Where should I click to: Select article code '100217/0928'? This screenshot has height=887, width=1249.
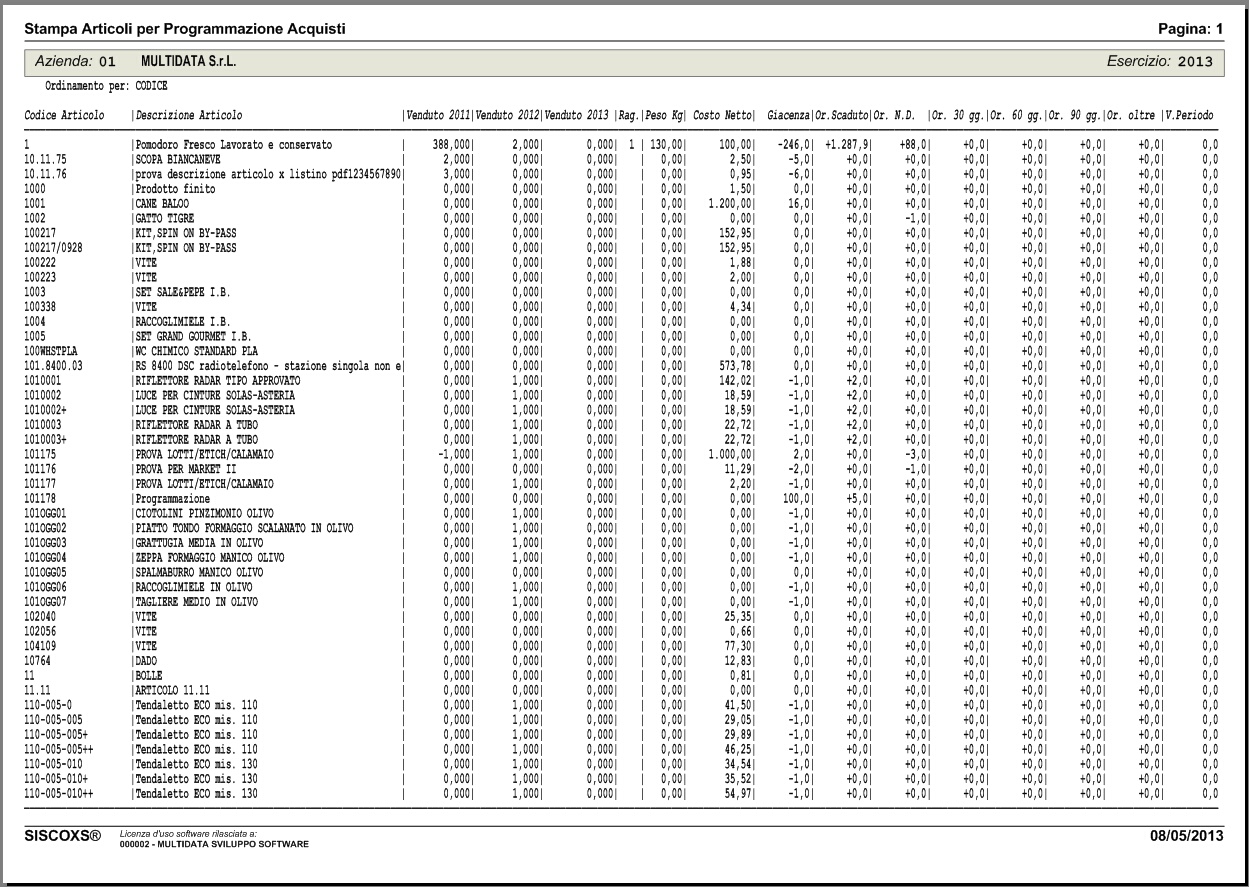(x=54, y=247)
